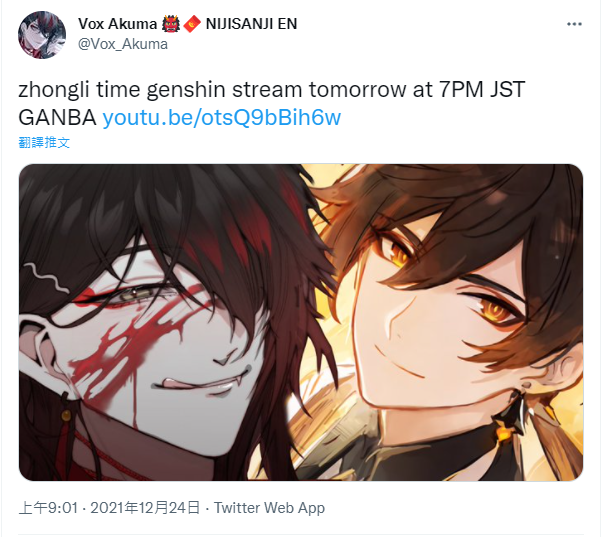Click the @Vox_Akuma handle

pos(123,44)
